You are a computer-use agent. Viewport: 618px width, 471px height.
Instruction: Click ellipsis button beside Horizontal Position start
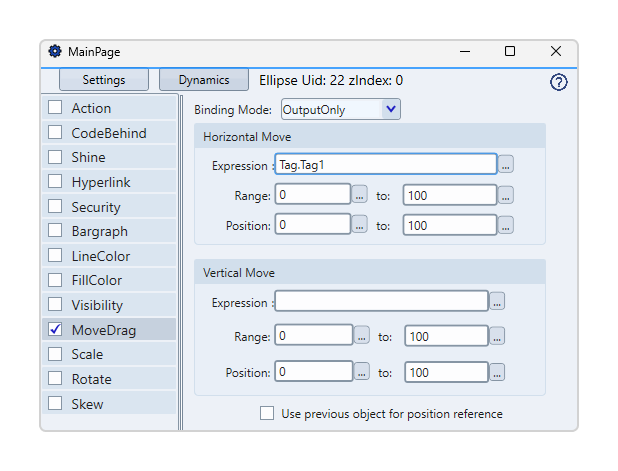[360, 226]
